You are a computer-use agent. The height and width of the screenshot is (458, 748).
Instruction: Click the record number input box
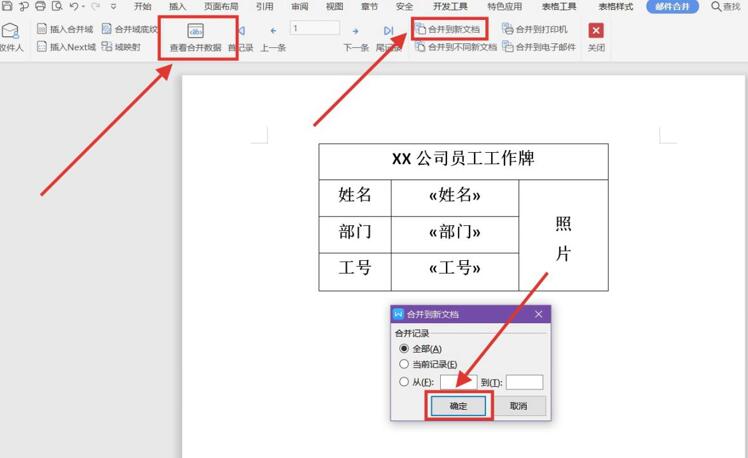[x=315, y=28]
